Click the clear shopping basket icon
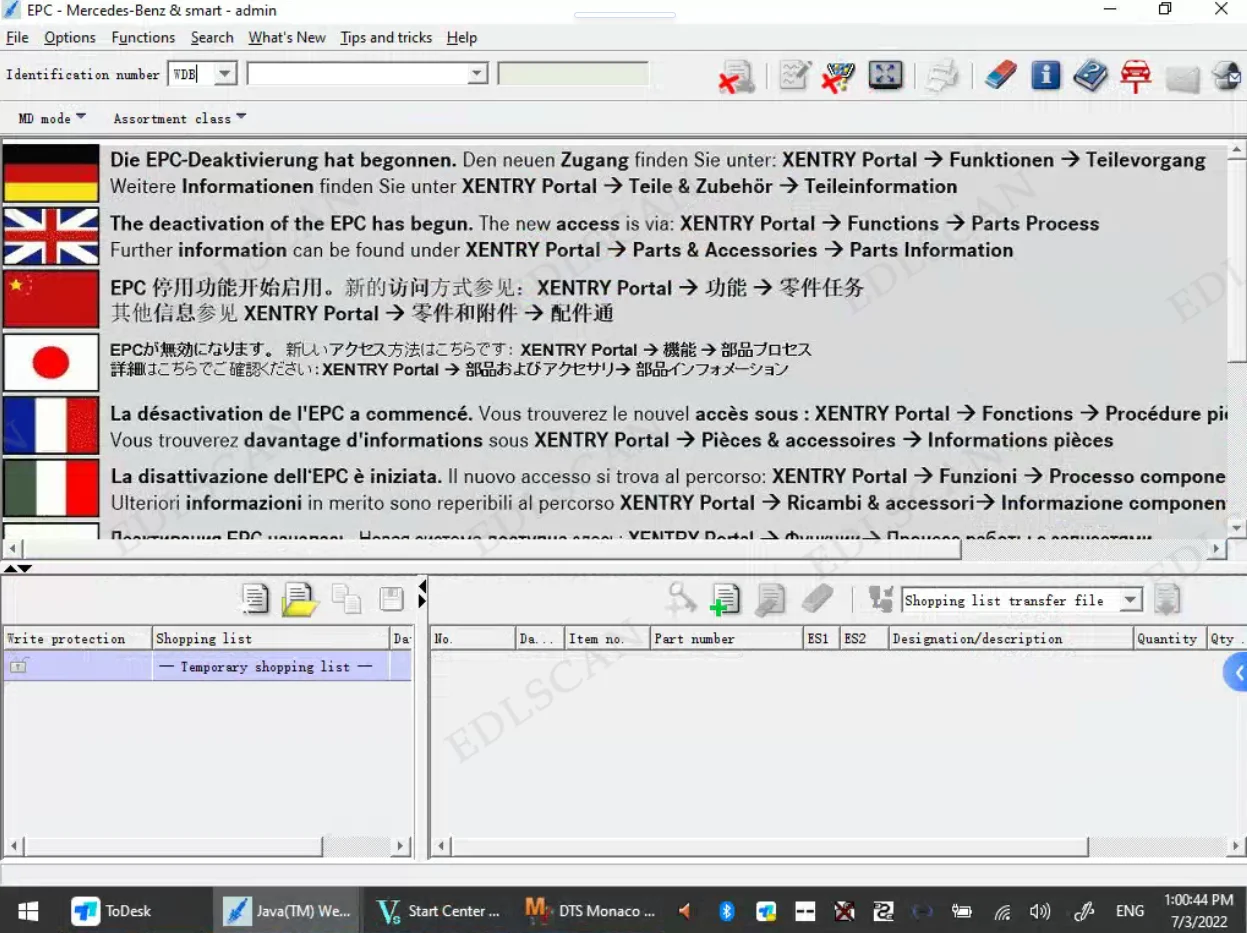The image size is (1247, 933). pos(837,76)
